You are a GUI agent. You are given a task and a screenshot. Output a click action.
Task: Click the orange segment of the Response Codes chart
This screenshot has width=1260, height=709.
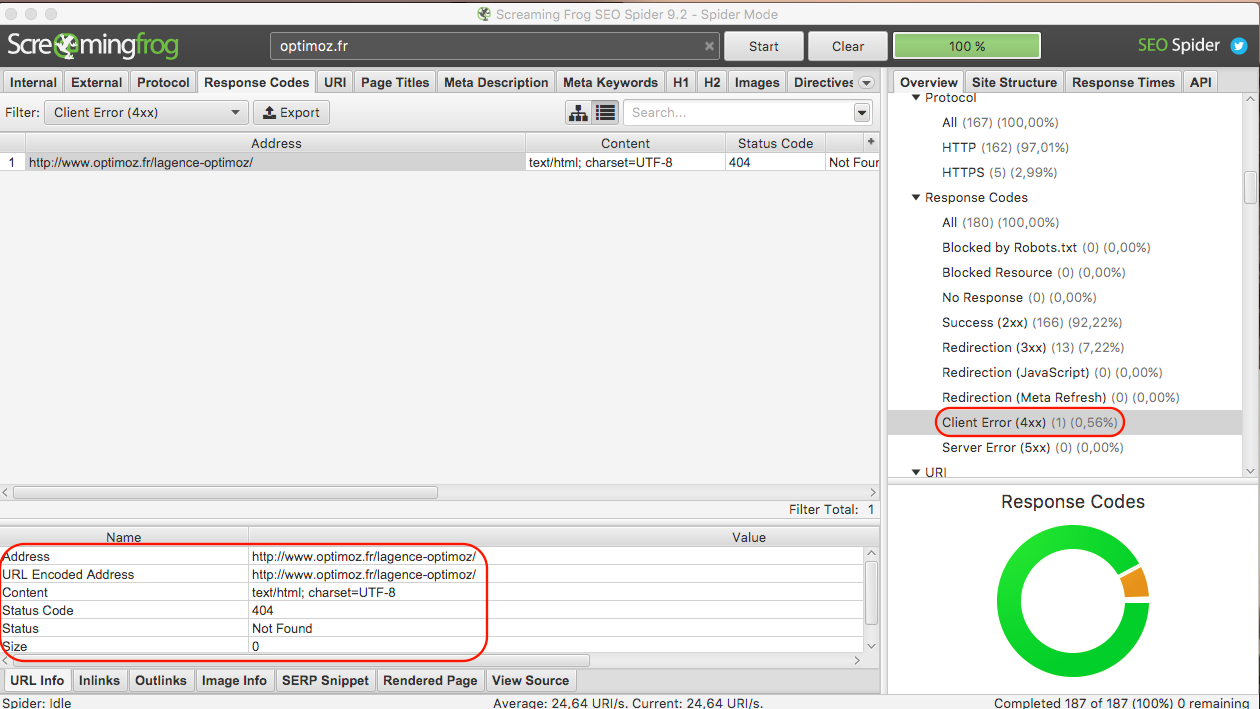click(1135, 583)
